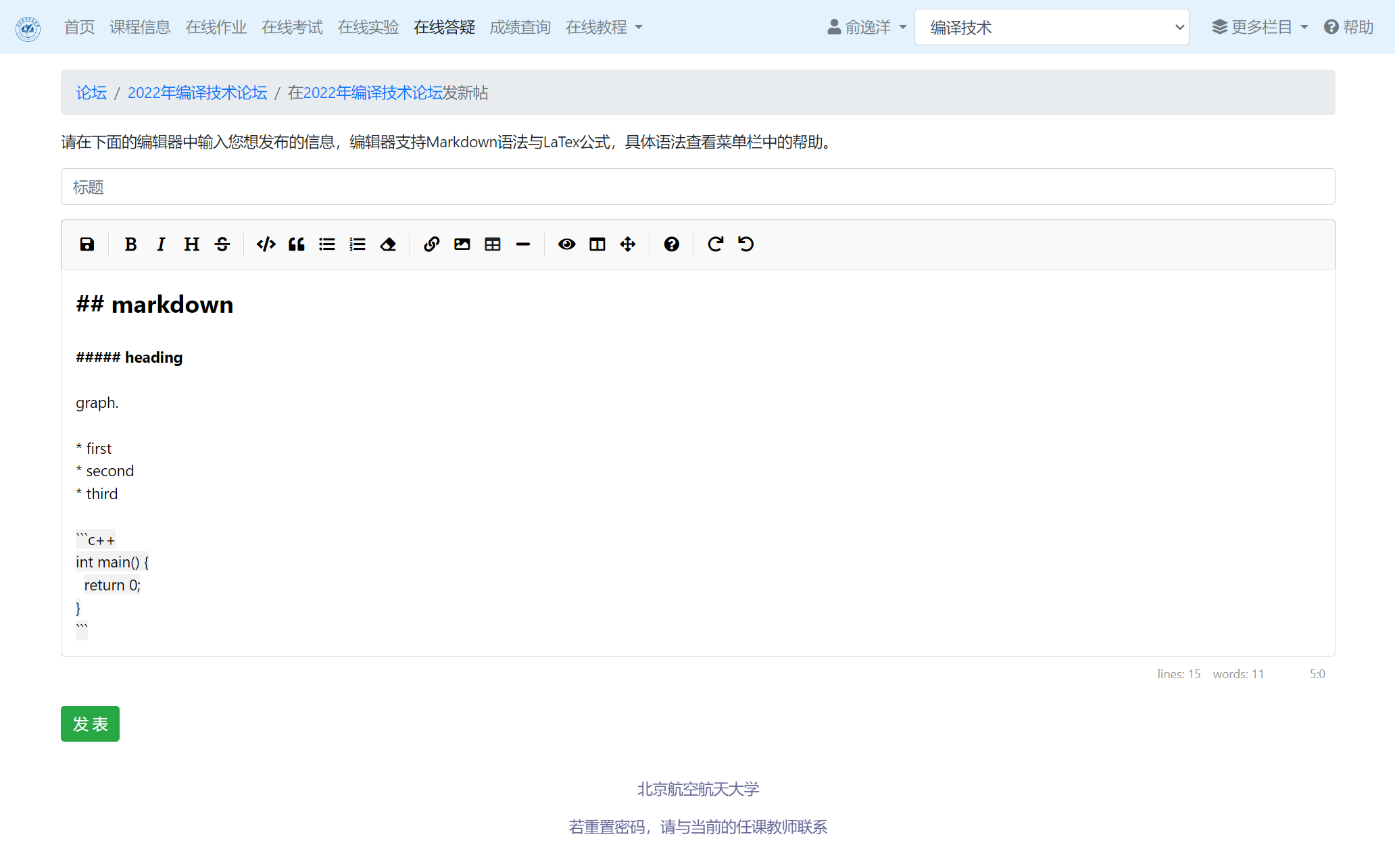Open 在线答疑 in the navbar
Screen dimensions: 1395x868
click(445, 28)
